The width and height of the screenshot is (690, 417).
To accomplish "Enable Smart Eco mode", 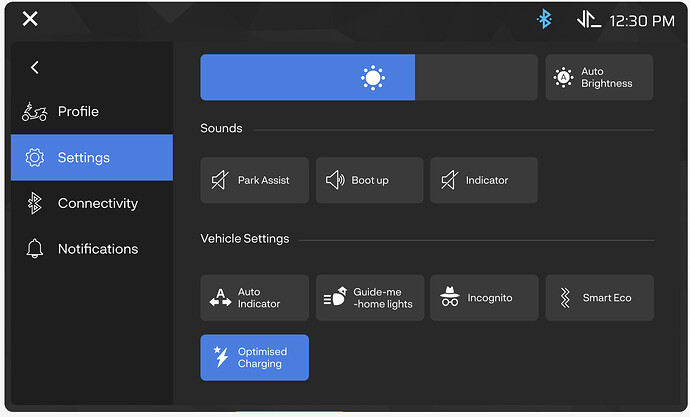I will point(599,298).
